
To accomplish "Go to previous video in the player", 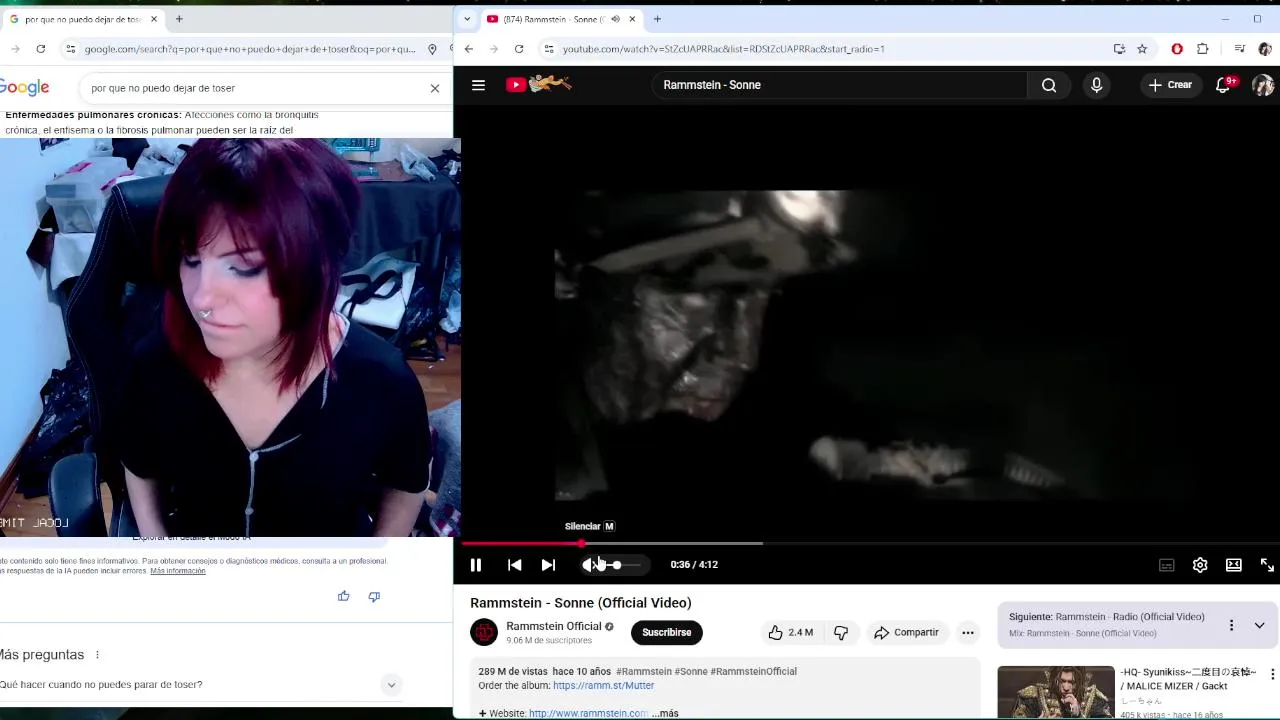I will [x=514, y=565].
